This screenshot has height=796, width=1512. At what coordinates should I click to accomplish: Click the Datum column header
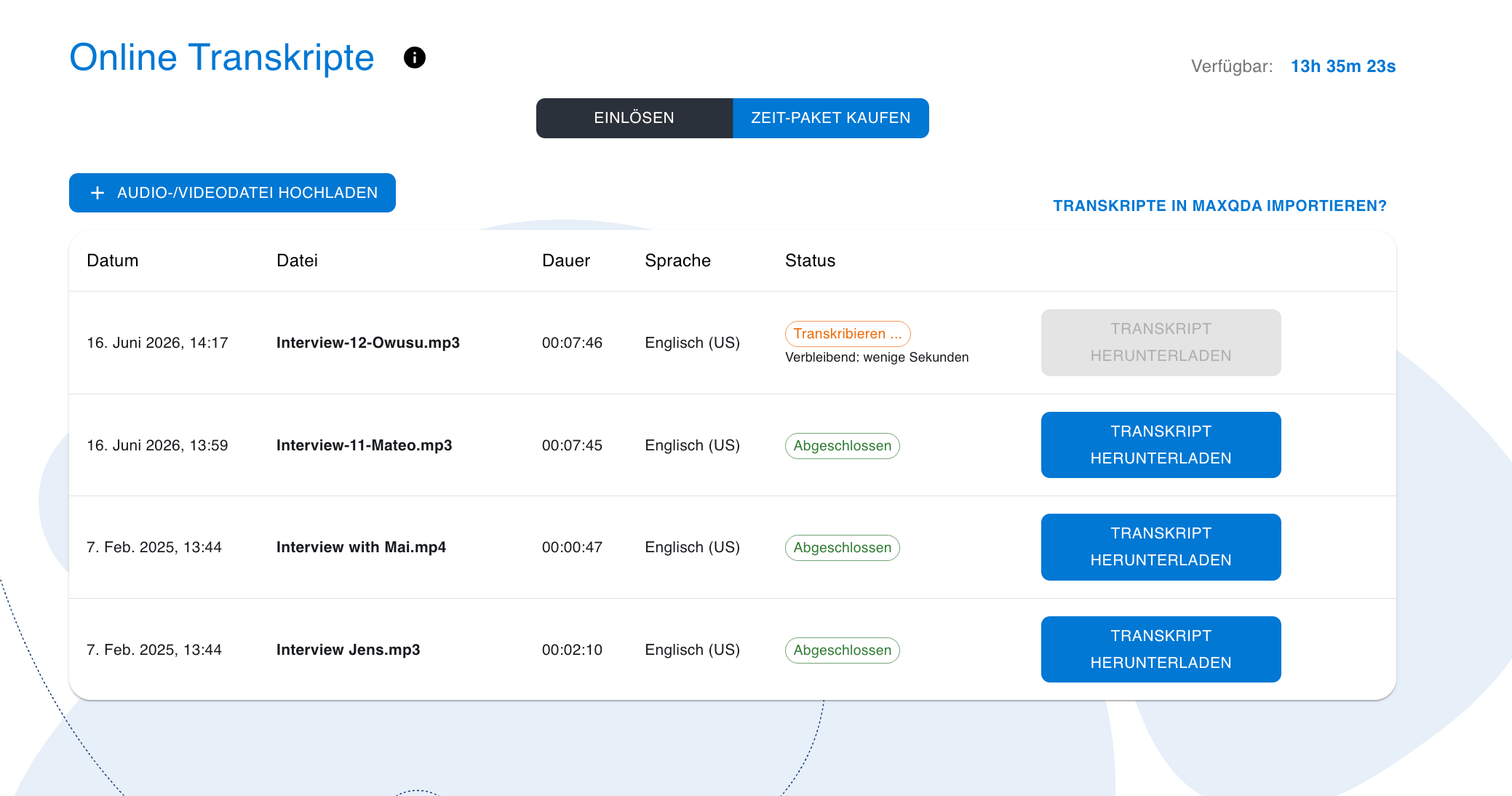click(113, 260)
